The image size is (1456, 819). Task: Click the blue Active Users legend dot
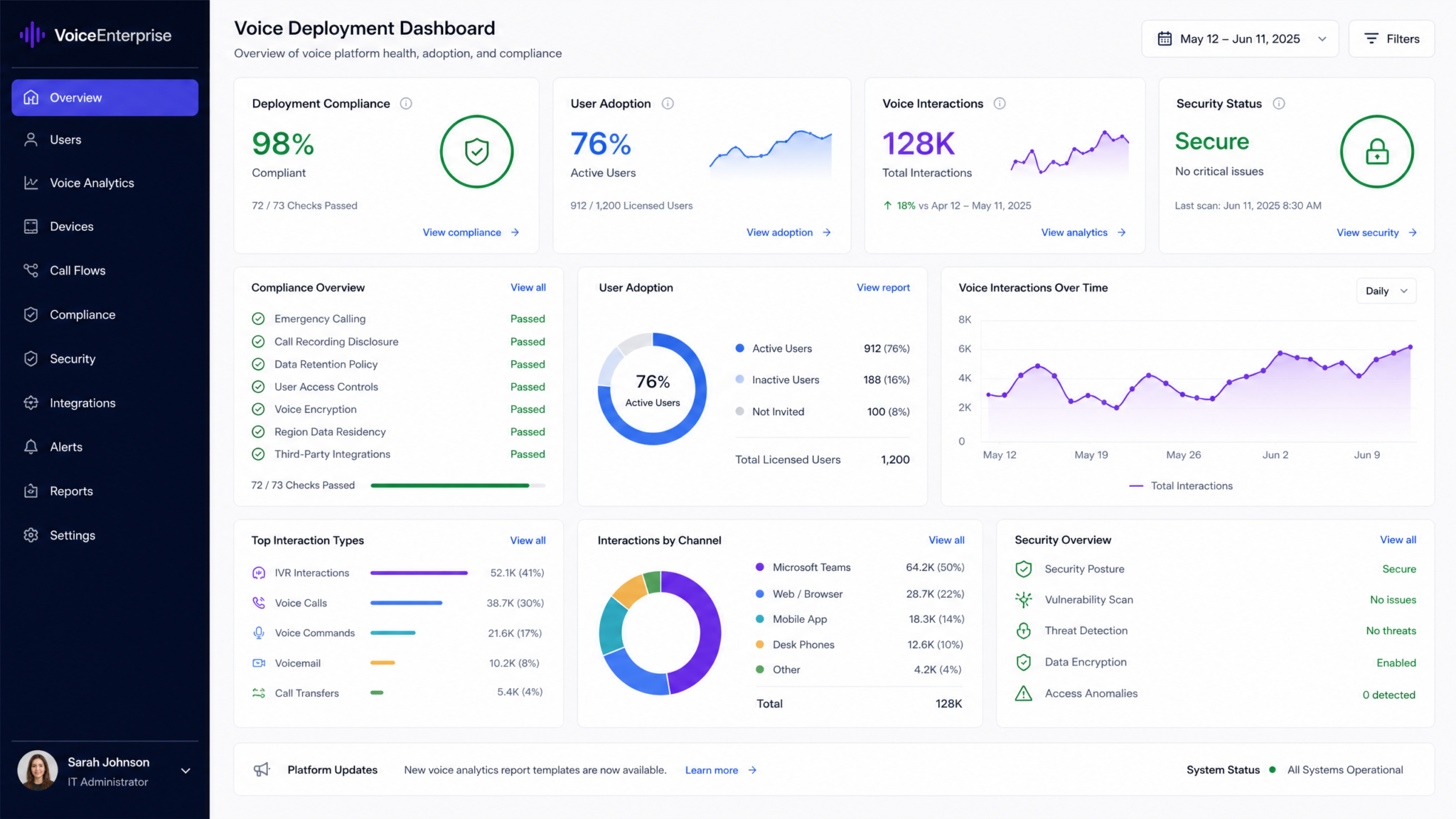click(x=739, y=348)
